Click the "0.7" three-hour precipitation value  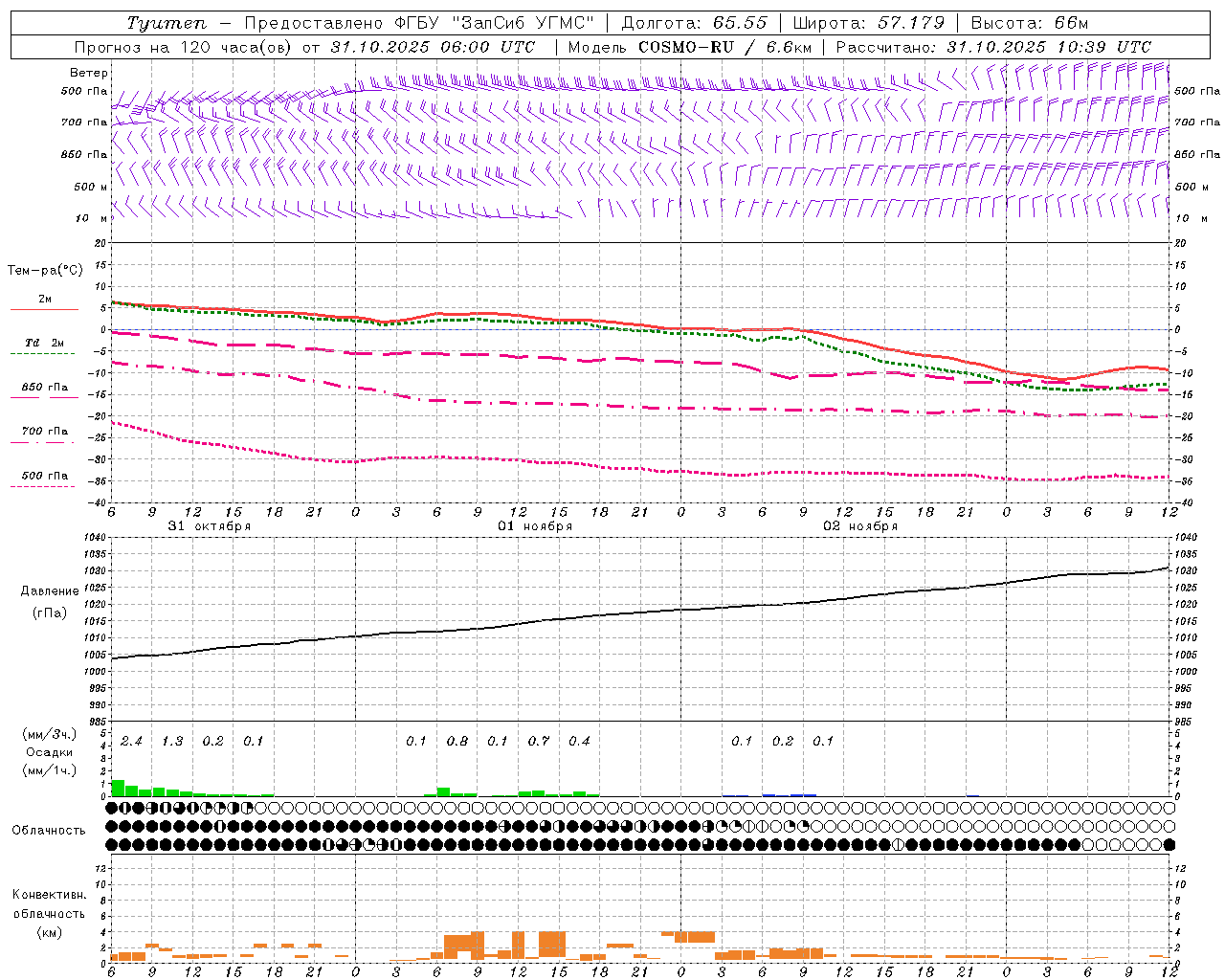[538, 742]
